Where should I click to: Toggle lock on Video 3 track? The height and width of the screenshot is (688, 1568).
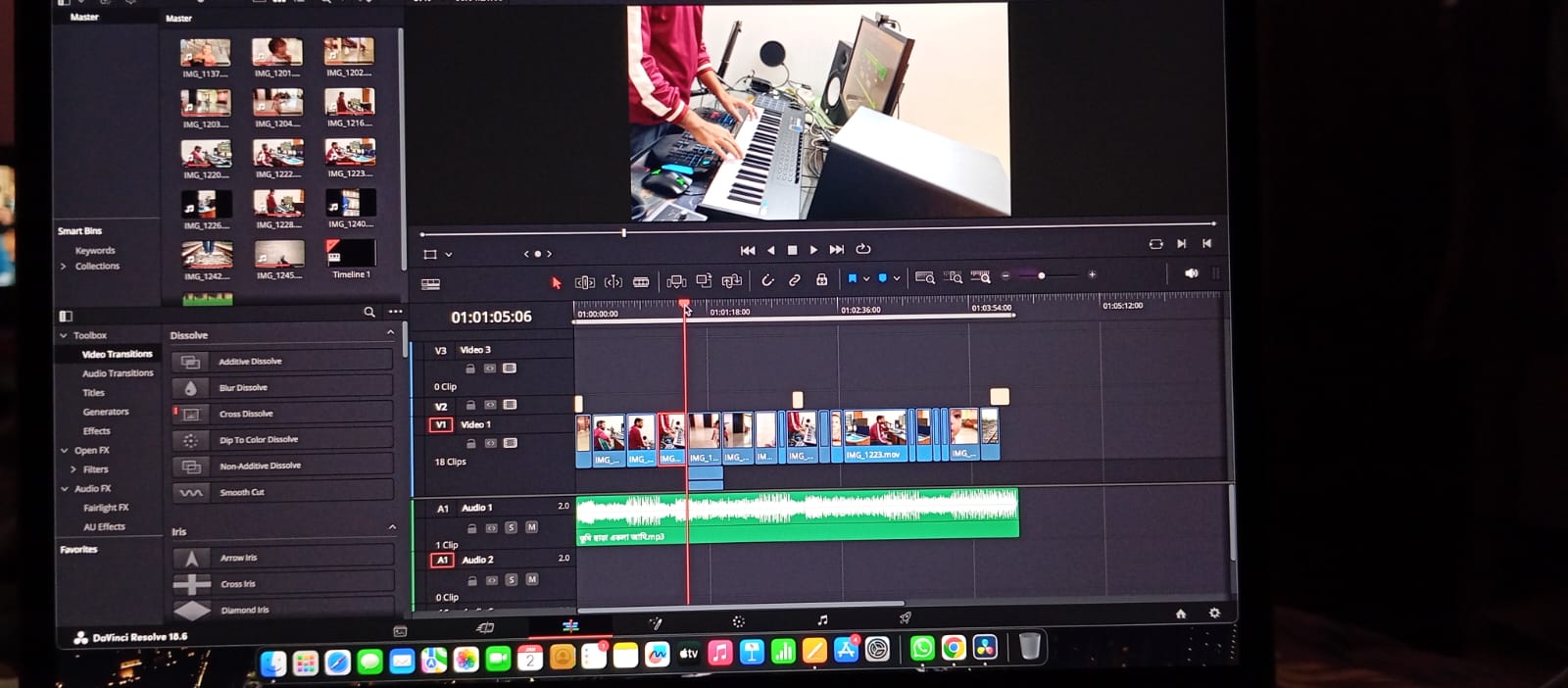pos(470,369)
